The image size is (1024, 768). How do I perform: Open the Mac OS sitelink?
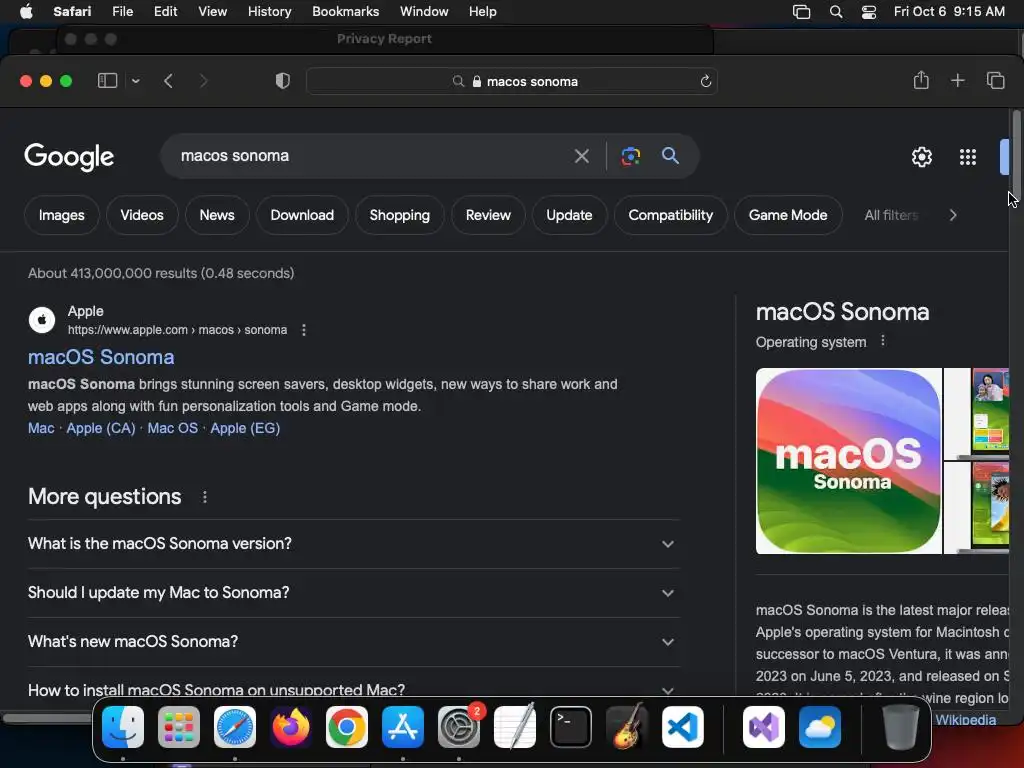pyautogui.click(x=172, y=428)
